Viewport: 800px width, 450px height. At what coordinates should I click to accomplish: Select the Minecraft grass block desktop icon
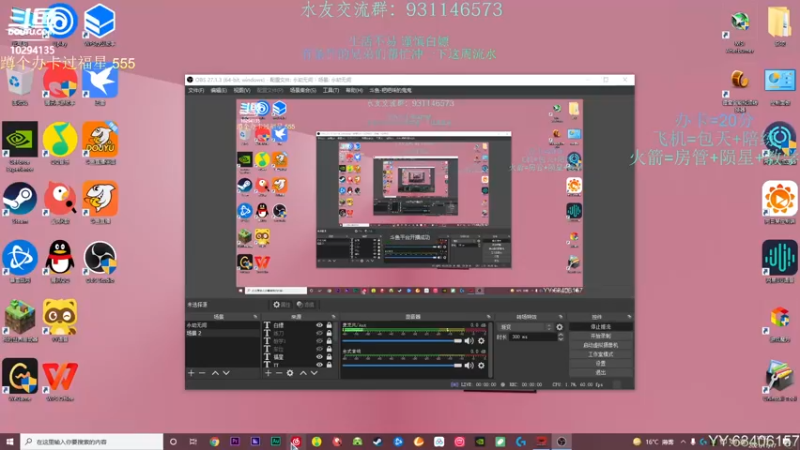point(20,321)
